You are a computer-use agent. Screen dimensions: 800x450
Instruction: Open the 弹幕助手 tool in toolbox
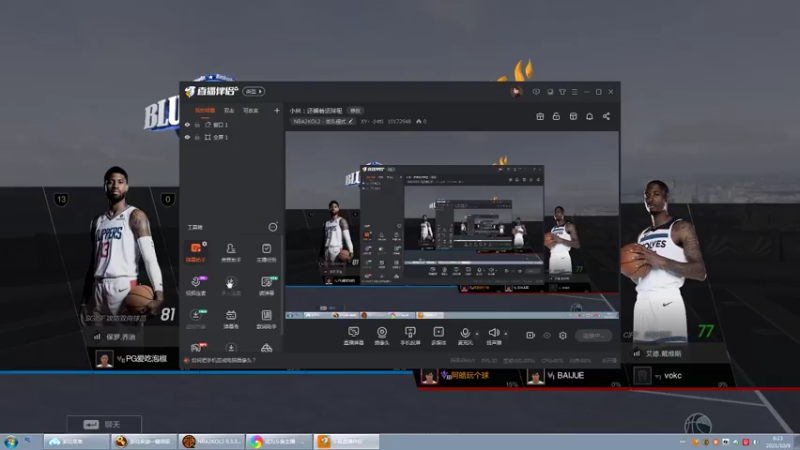pyautogui.click(x=196, y=252)
